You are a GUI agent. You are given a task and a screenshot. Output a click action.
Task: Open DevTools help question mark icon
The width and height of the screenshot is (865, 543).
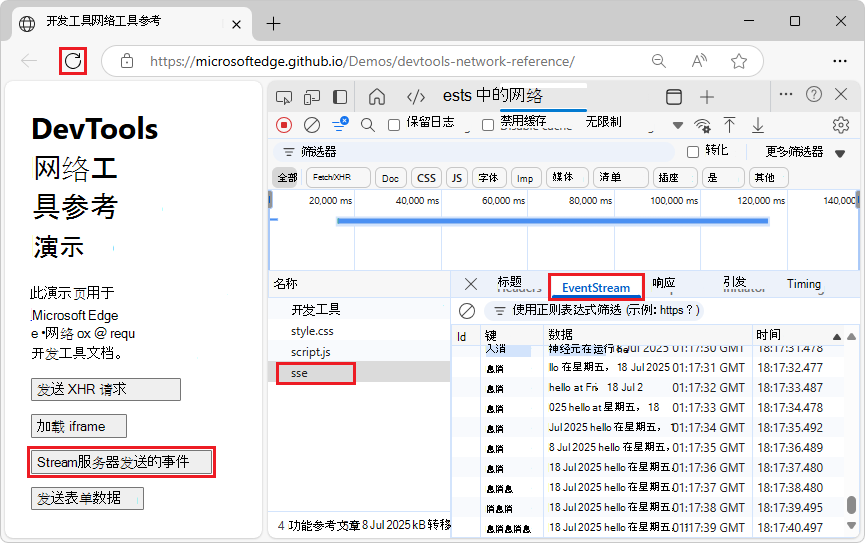point(814,94)
